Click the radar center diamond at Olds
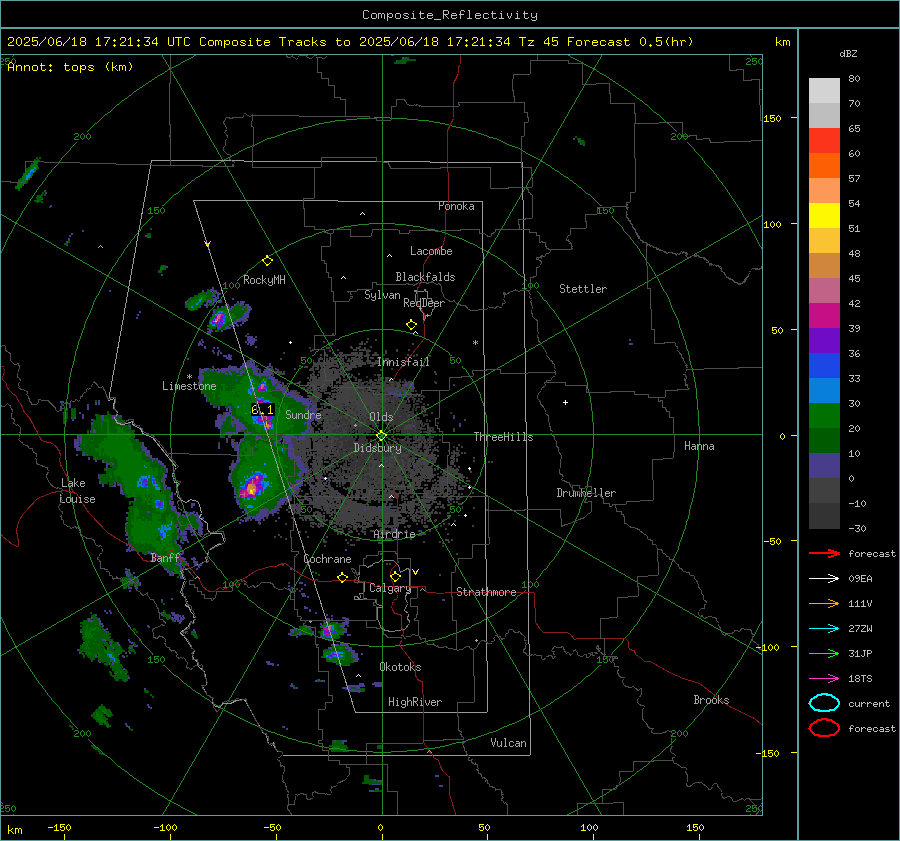The height and width of the screenshot is (841, 900). [381, 435]
